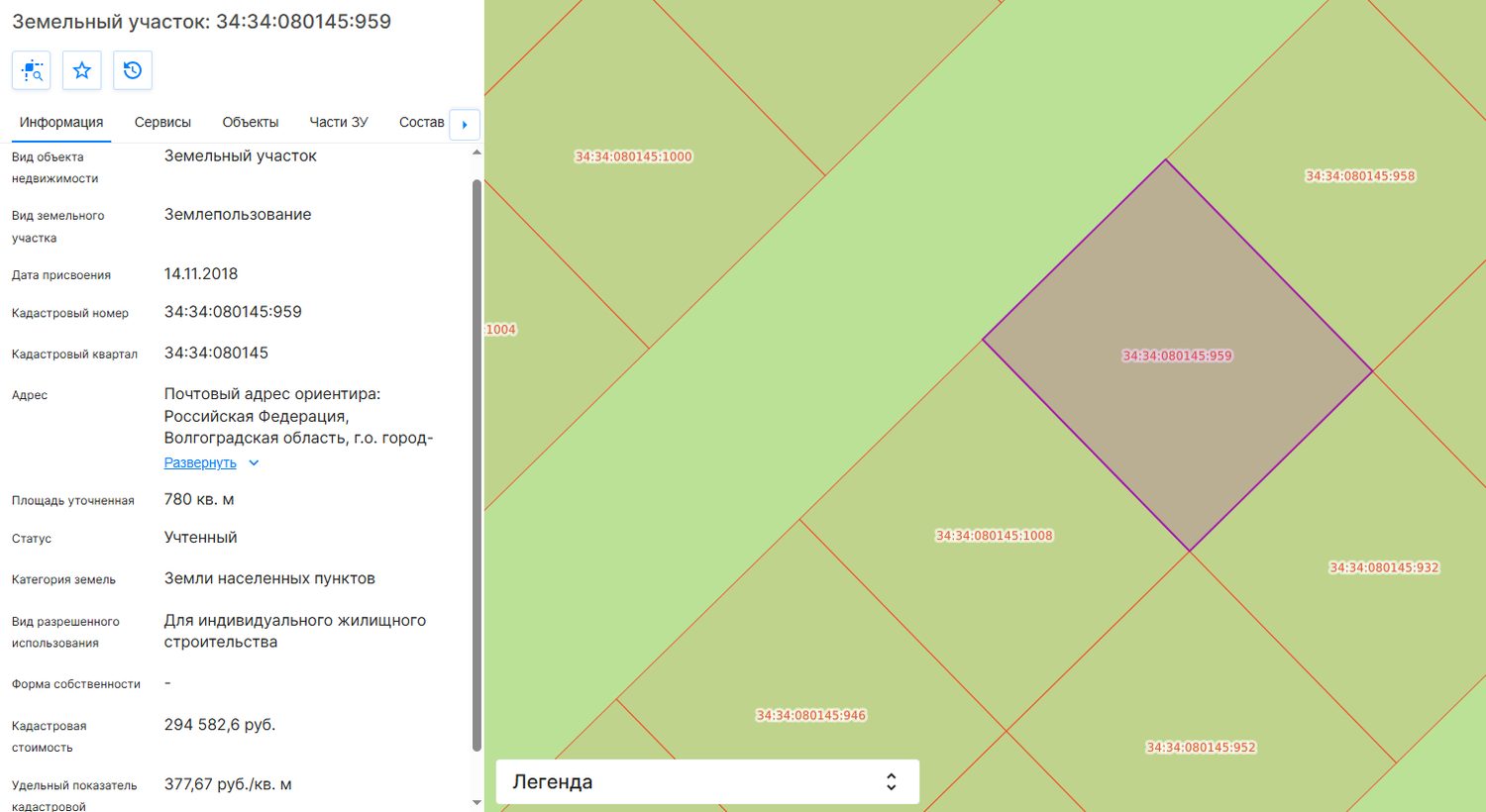Image resolution: width=1486 pixels, height=812 pixels.
Task: Click the panel title Земельный участок: 34:34:080145:959
Action: tap(201, 21)
